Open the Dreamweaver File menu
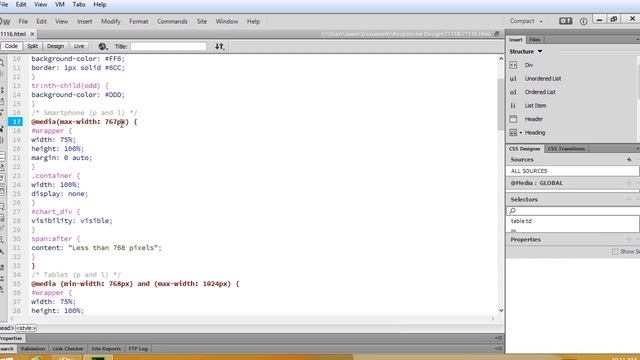The height and width of the screenshot is (360, 640). (23, 21)
